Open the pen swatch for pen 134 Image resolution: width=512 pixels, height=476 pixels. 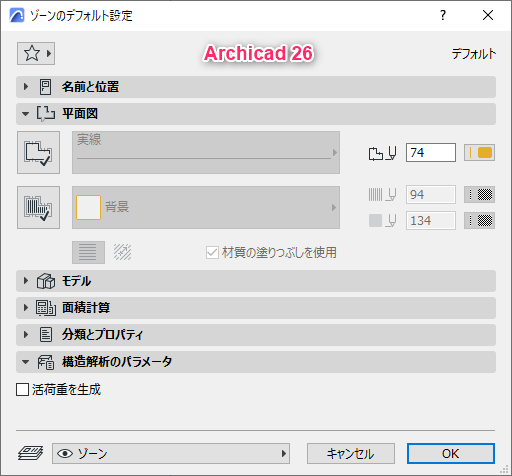coord(479,220)
